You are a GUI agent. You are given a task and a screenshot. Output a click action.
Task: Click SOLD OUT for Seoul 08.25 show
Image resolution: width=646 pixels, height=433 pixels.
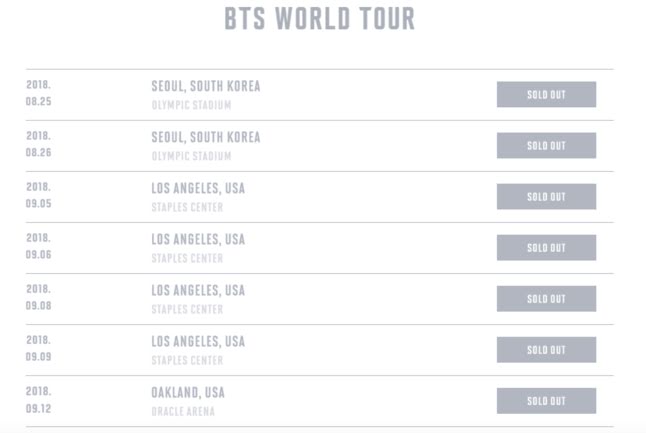[x=546, y=95]
